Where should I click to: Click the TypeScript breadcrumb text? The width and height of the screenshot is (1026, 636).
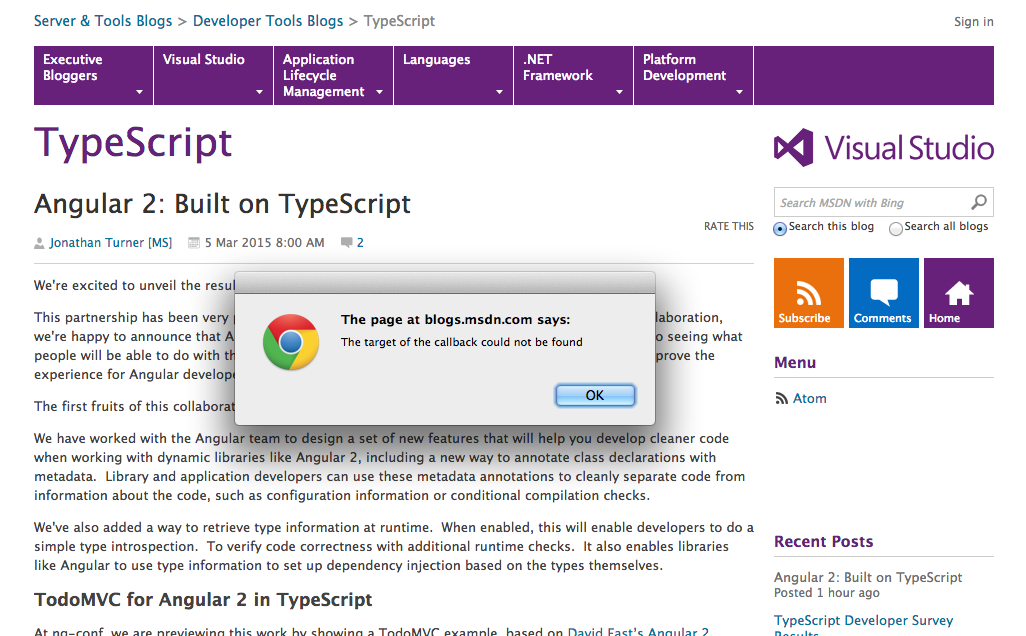pos(399,21)
